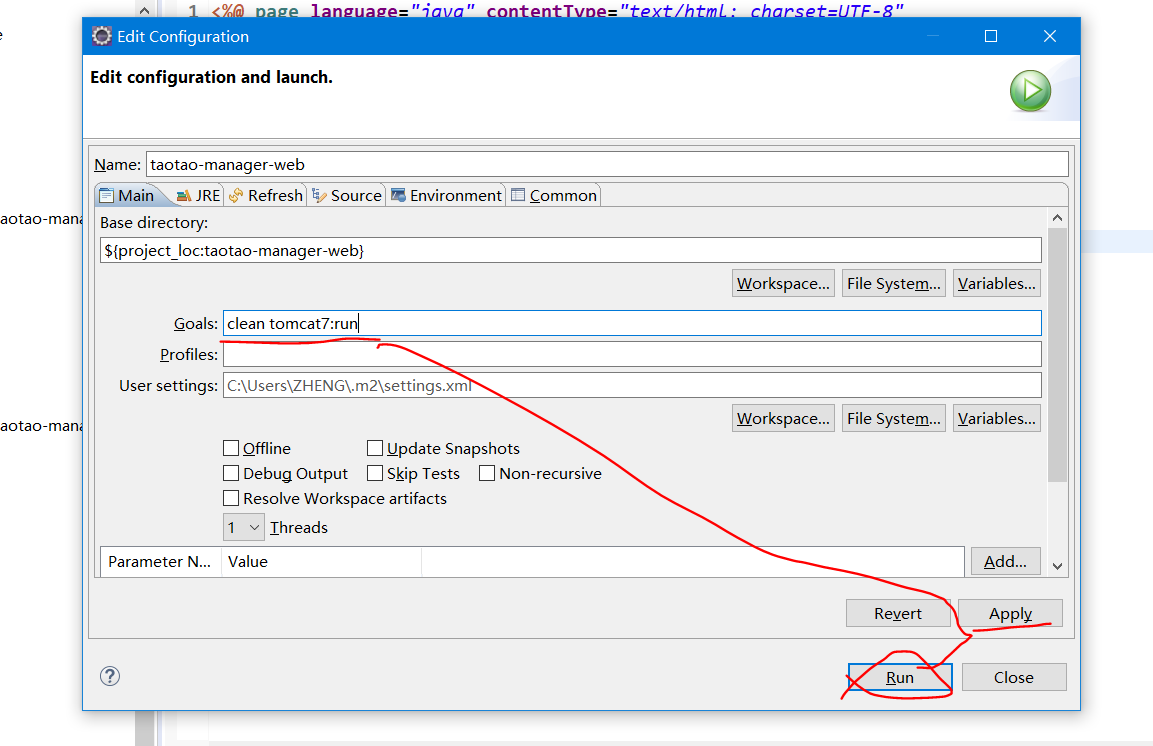The height and width of the screenshot is (746, 1153).
Task: Click the Revert button
Action: (898, 613)
